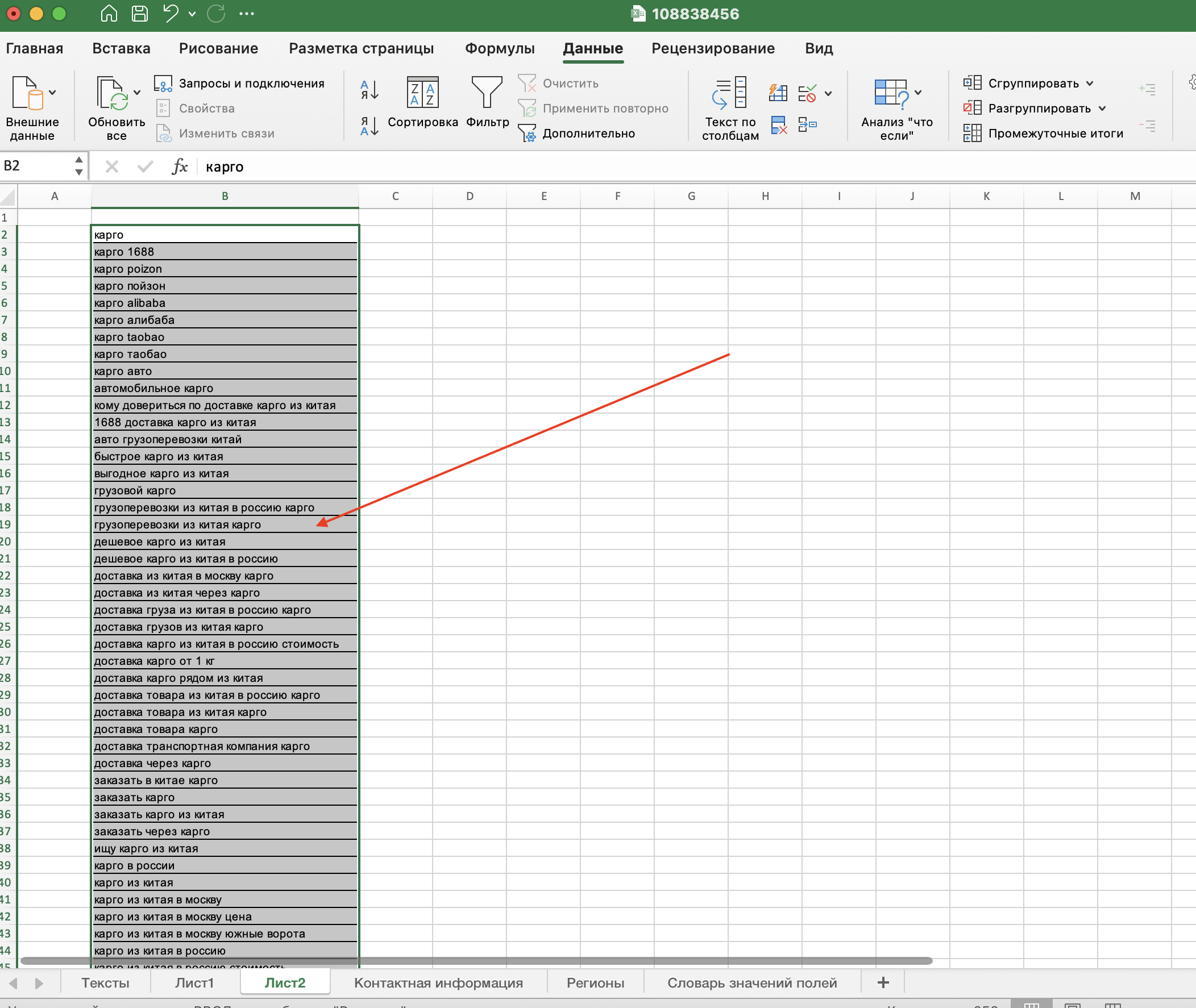Click the Name Box showing B2
1196x1008 pixels.
coord(36,166)
